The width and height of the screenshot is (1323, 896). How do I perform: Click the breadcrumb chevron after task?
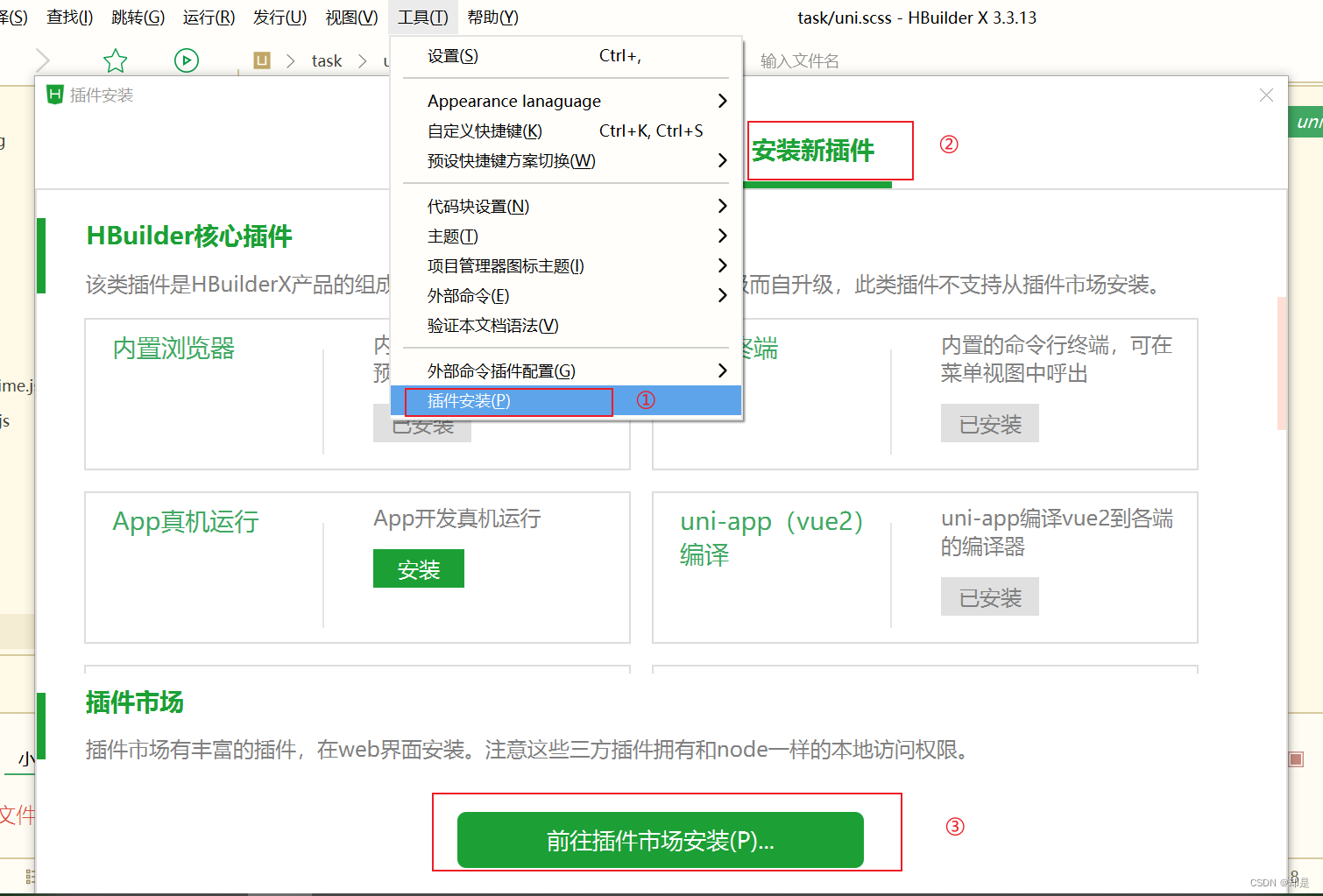click(362, 60)
